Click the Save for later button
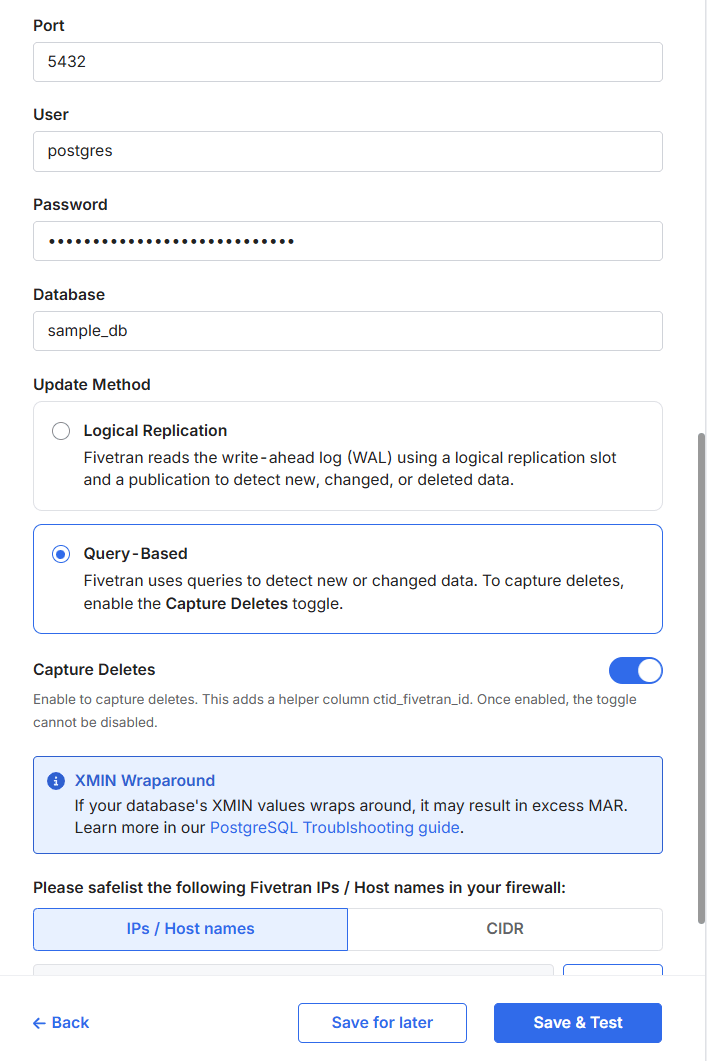This screenshot has height=1061, width=707. pyautogui.click(x=382, y=1023)
